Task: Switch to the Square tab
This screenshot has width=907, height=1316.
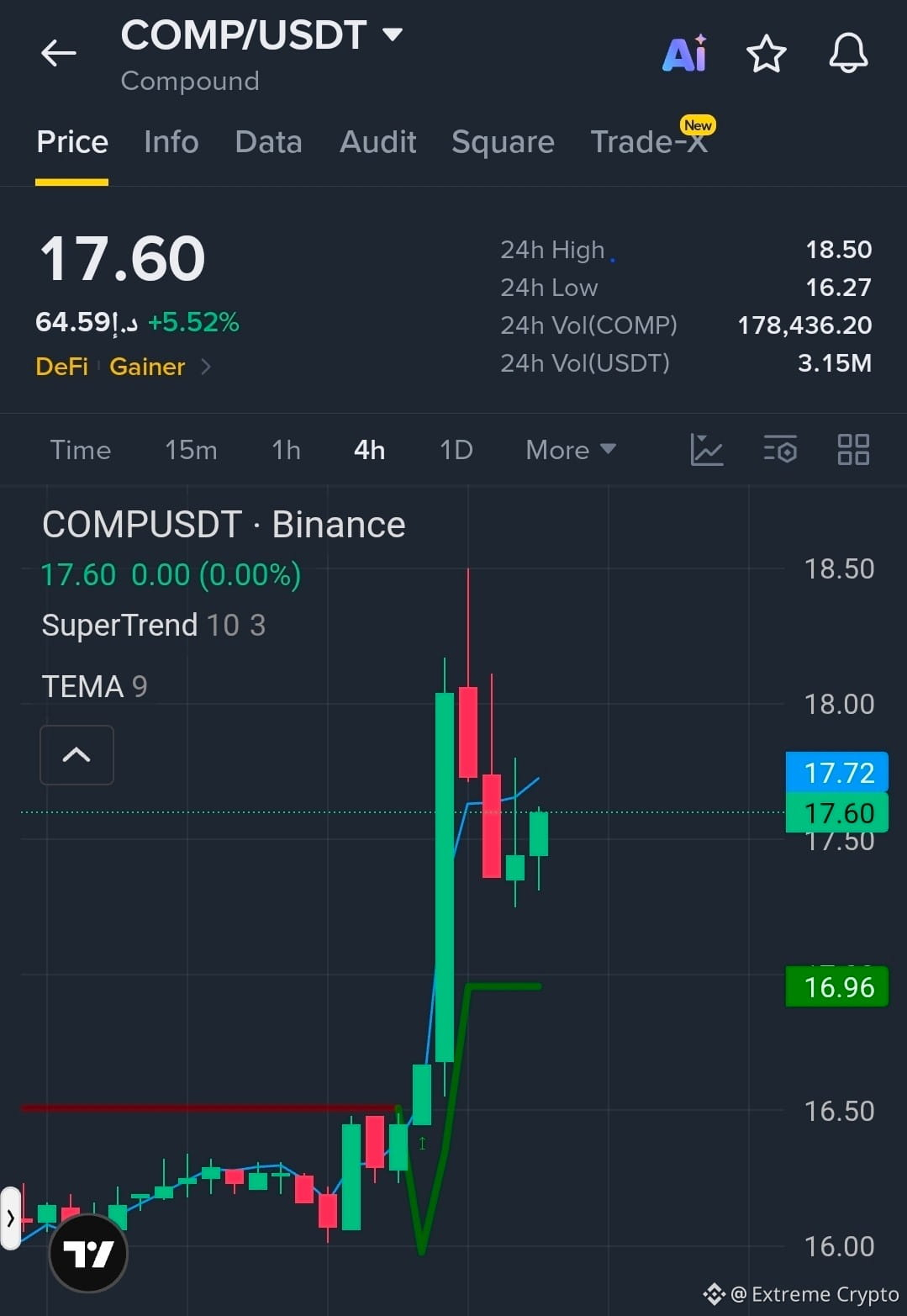Action: (503, 142)
